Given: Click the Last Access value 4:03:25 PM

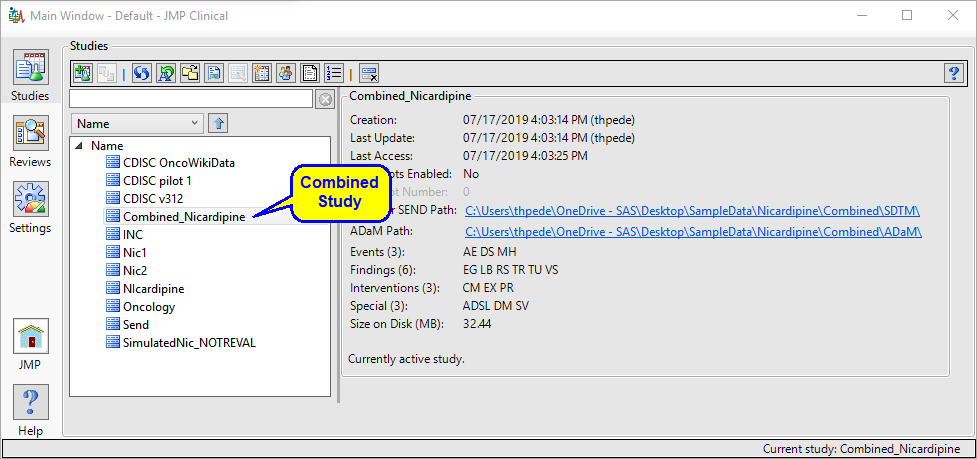Looking at the screenshot, I should click(x=525, y=156).
